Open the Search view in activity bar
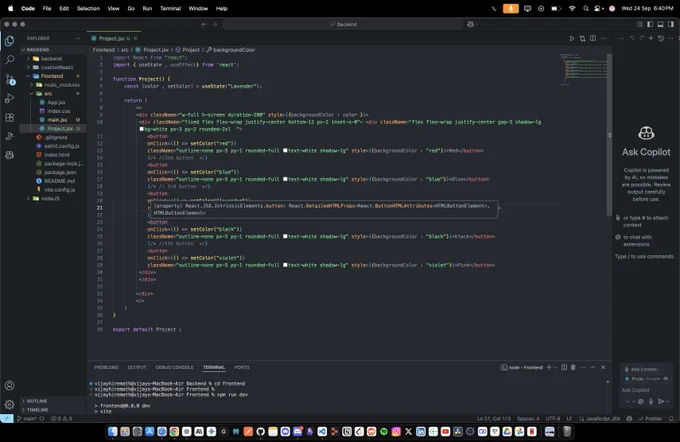680x442 pixels. point(9,60)
